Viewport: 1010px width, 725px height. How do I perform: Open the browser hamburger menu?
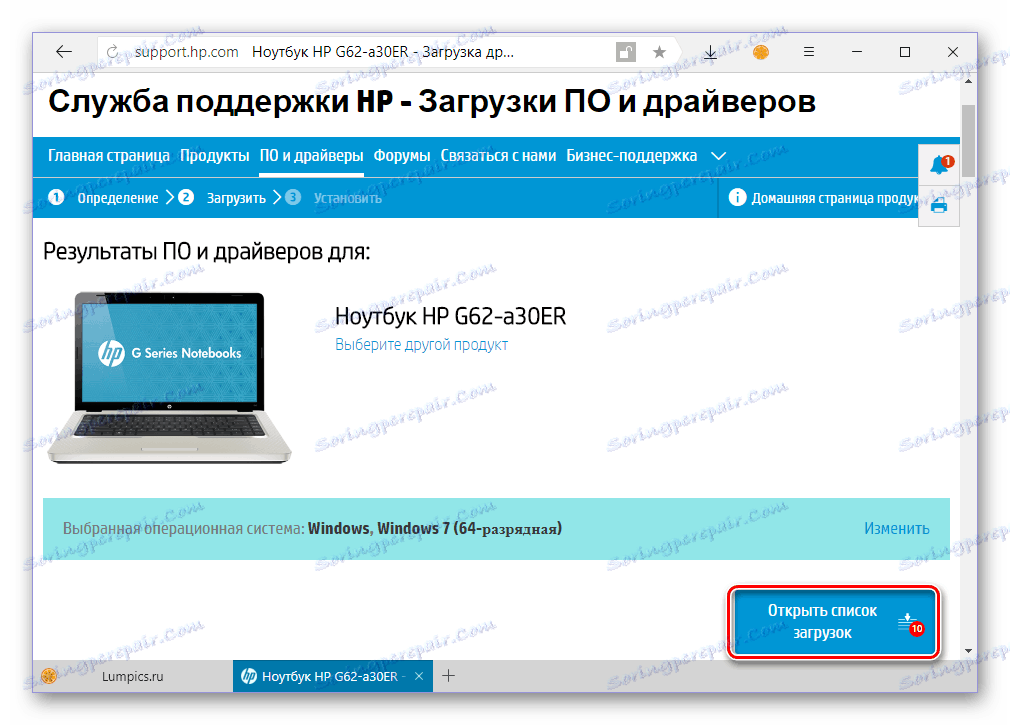tap(808, 51)
